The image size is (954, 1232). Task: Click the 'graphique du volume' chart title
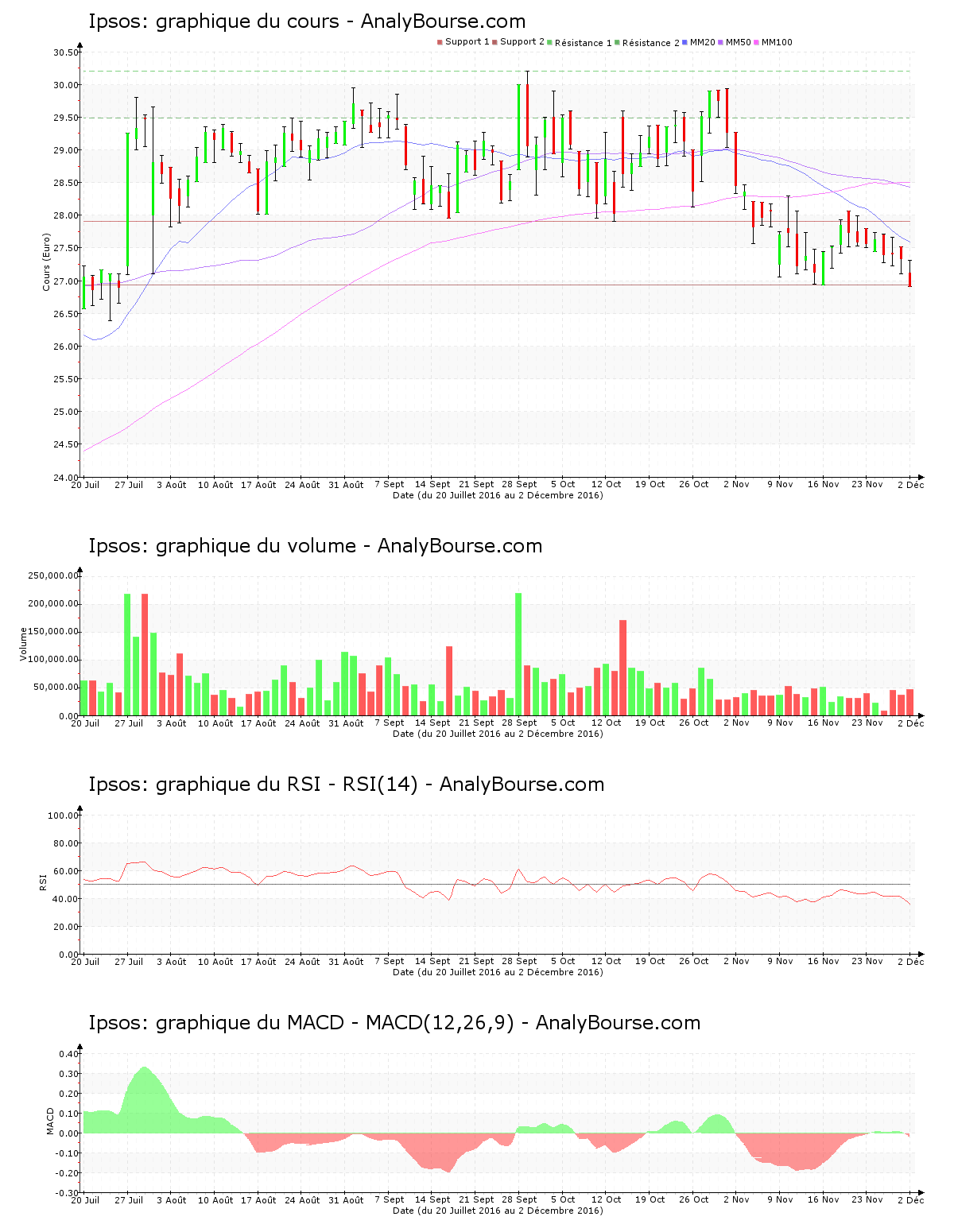click(316, 546)
